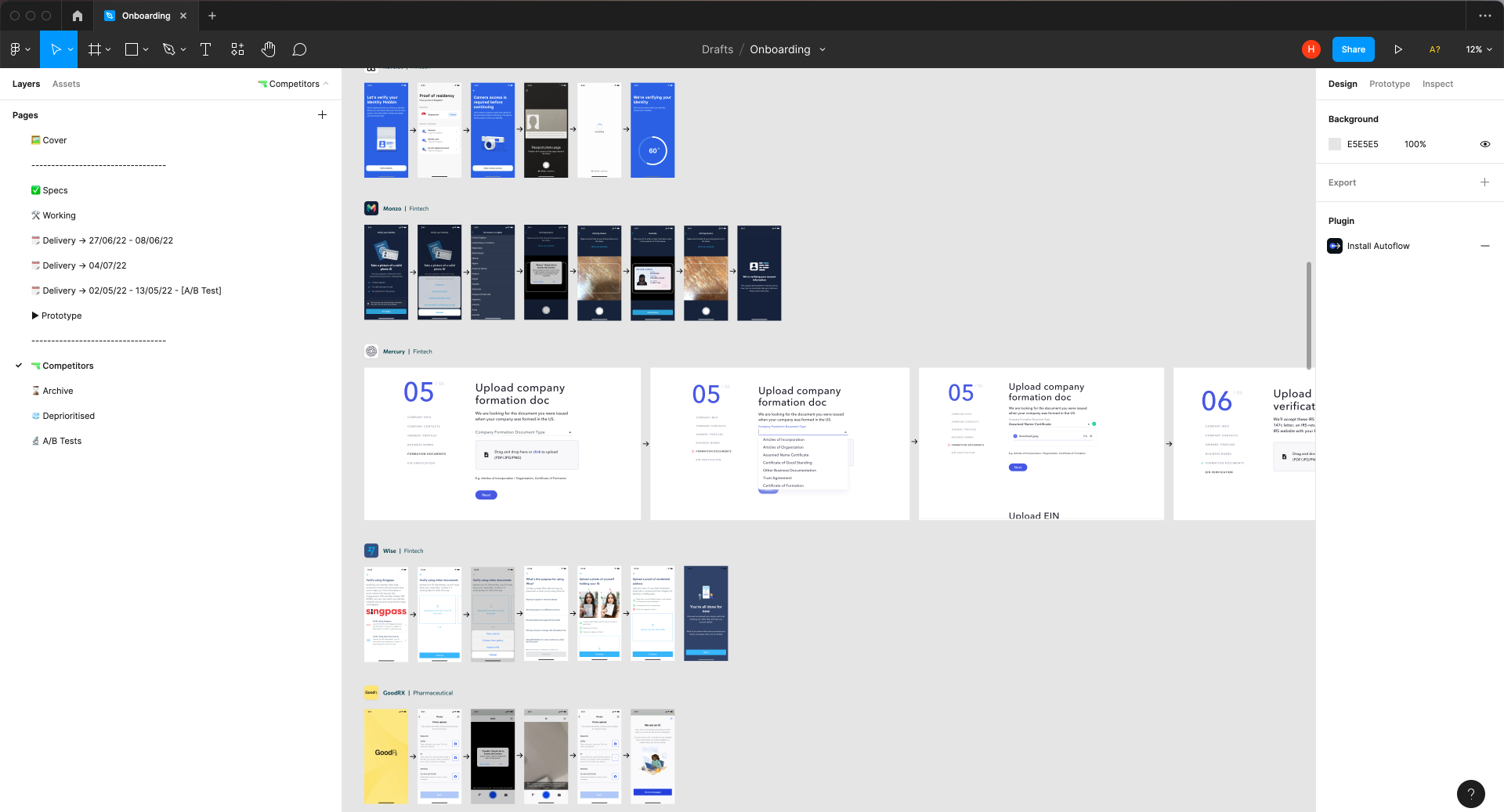1504x812 pixels.
Task: Switch to the Prototype tab
Action: point(1389,84)
